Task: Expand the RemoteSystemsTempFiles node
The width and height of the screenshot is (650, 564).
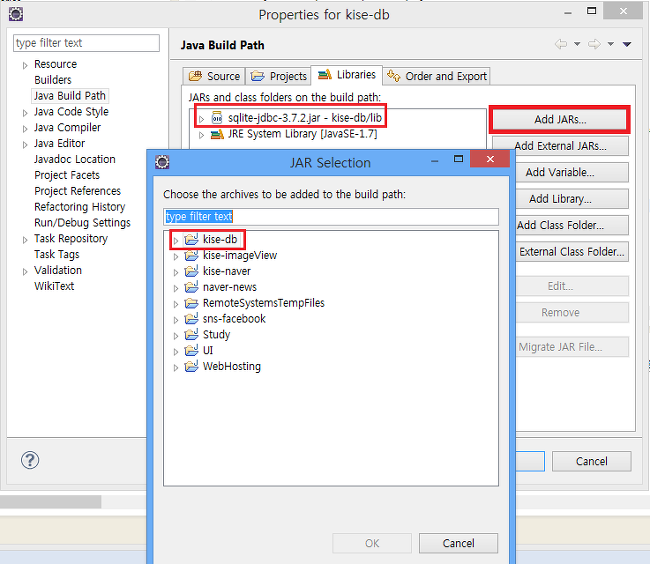Action: coord(176,304)
